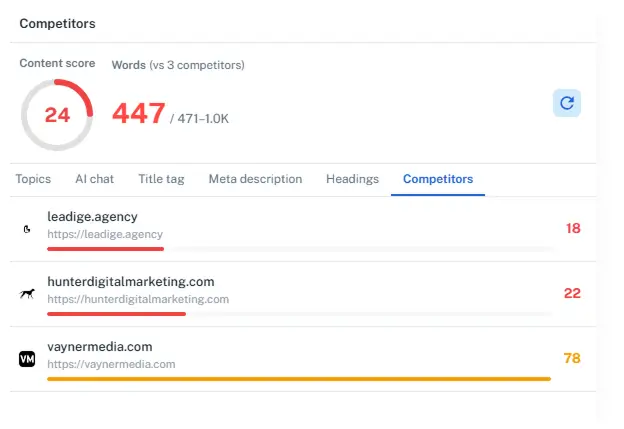Click the word count 447
The width and height of the screenshot is (624, 429).
[x=138, y=113]
